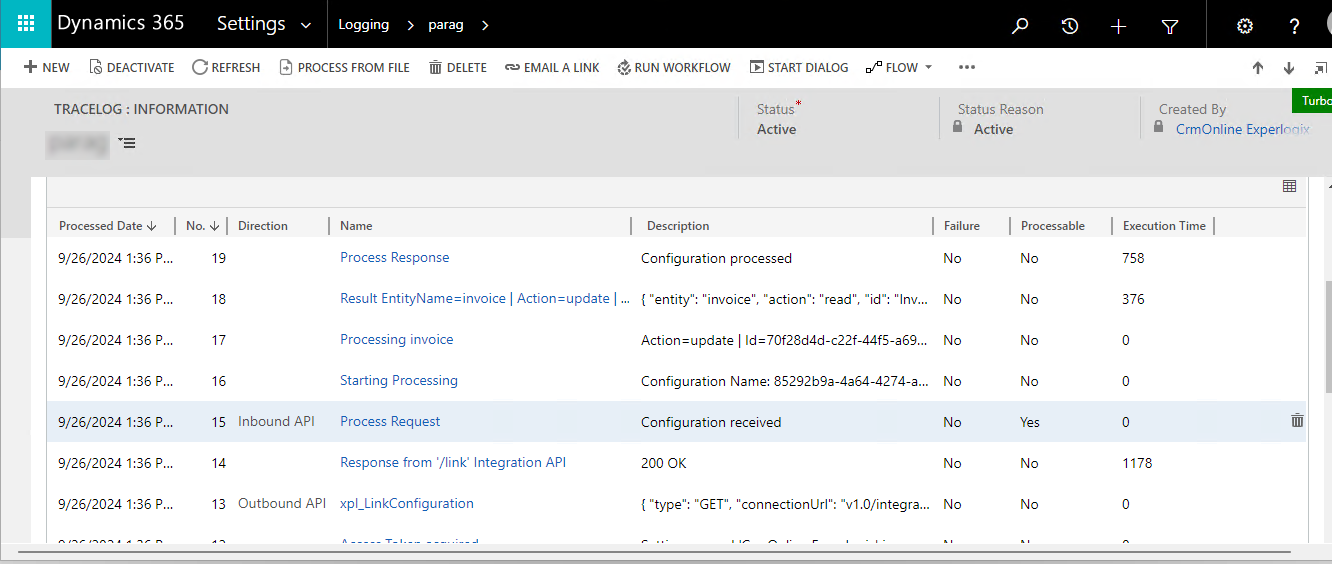This screenshot has height=564, width=1332.
Task: Open the Process Response log entry
Action: tap(395, 258)
